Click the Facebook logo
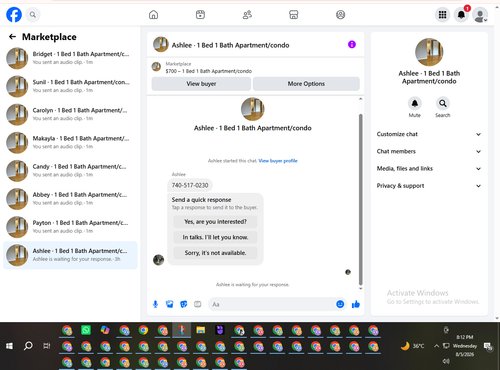 [x=14, y=15]
